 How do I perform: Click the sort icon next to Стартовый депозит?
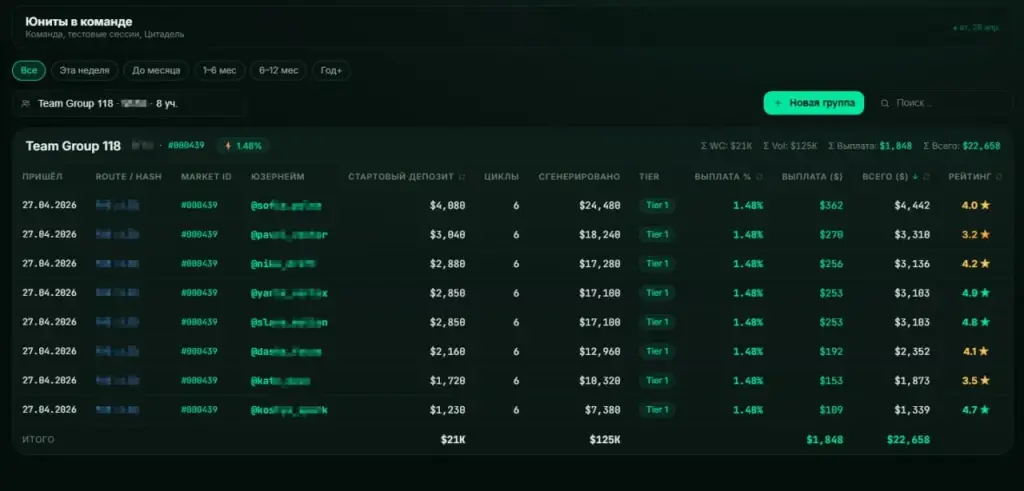pos(462,177)
